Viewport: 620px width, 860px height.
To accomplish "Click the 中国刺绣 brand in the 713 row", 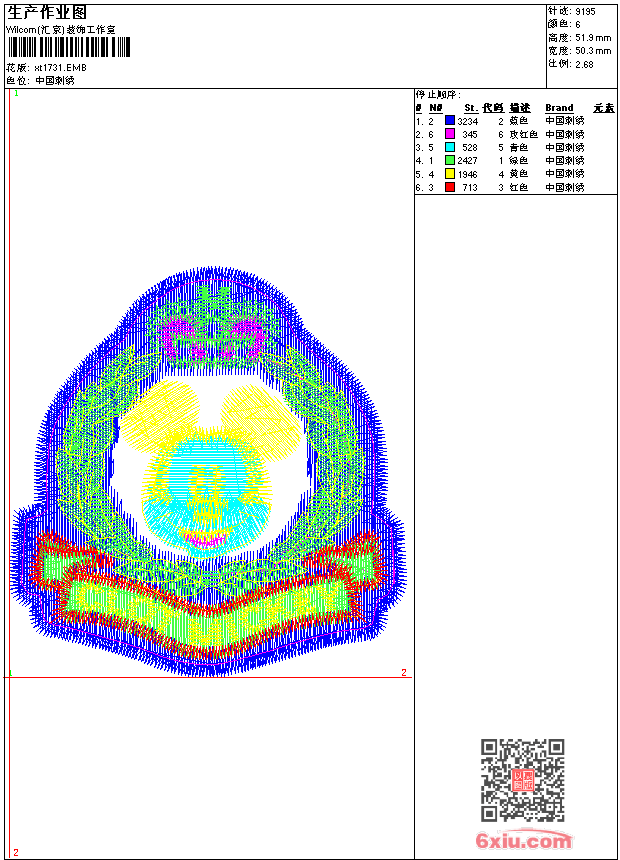I will pos(565,188).
